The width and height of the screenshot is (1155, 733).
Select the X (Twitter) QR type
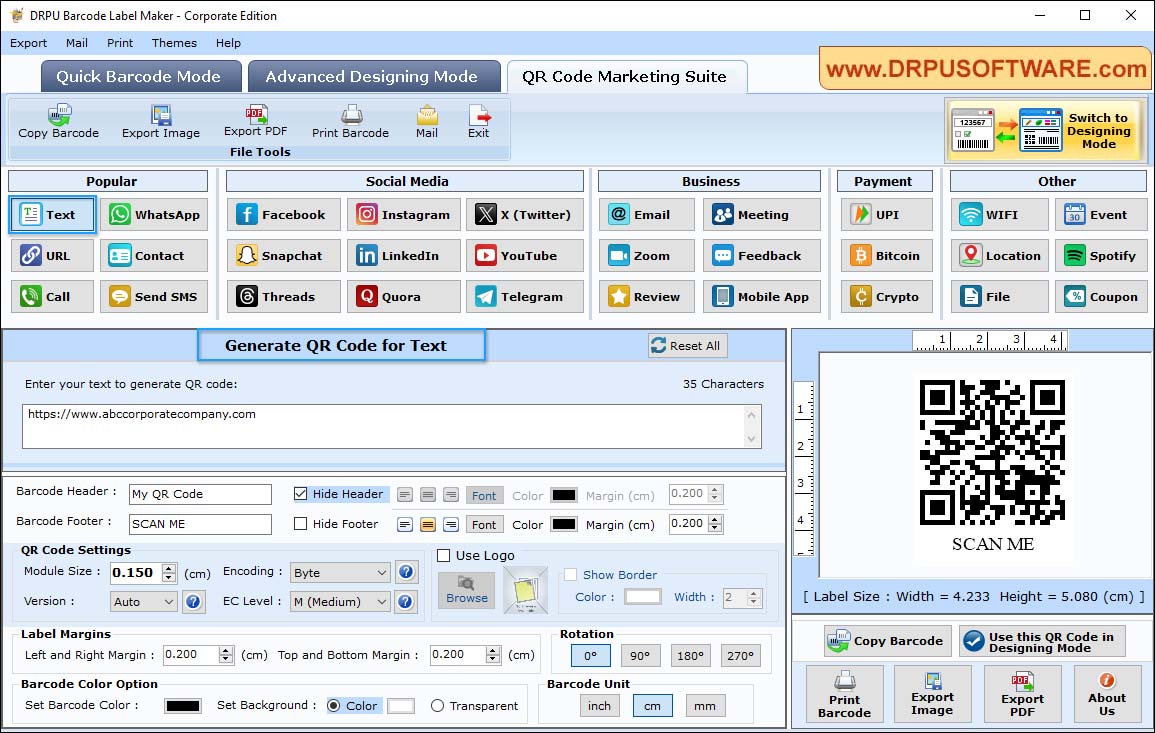coord(524,214)
